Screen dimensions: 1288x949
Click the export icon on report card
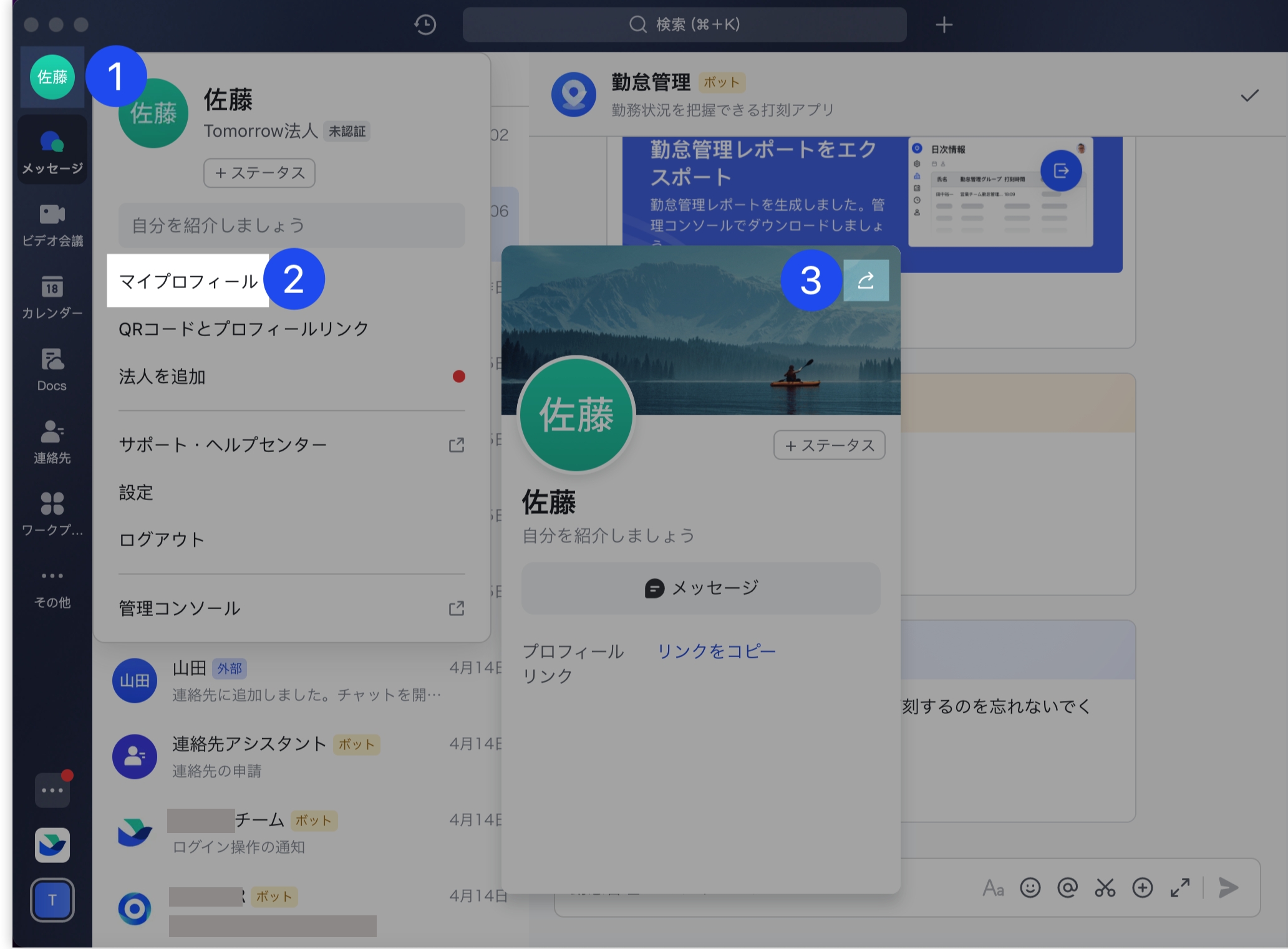pyautogui.click(x=1061, y=171)
